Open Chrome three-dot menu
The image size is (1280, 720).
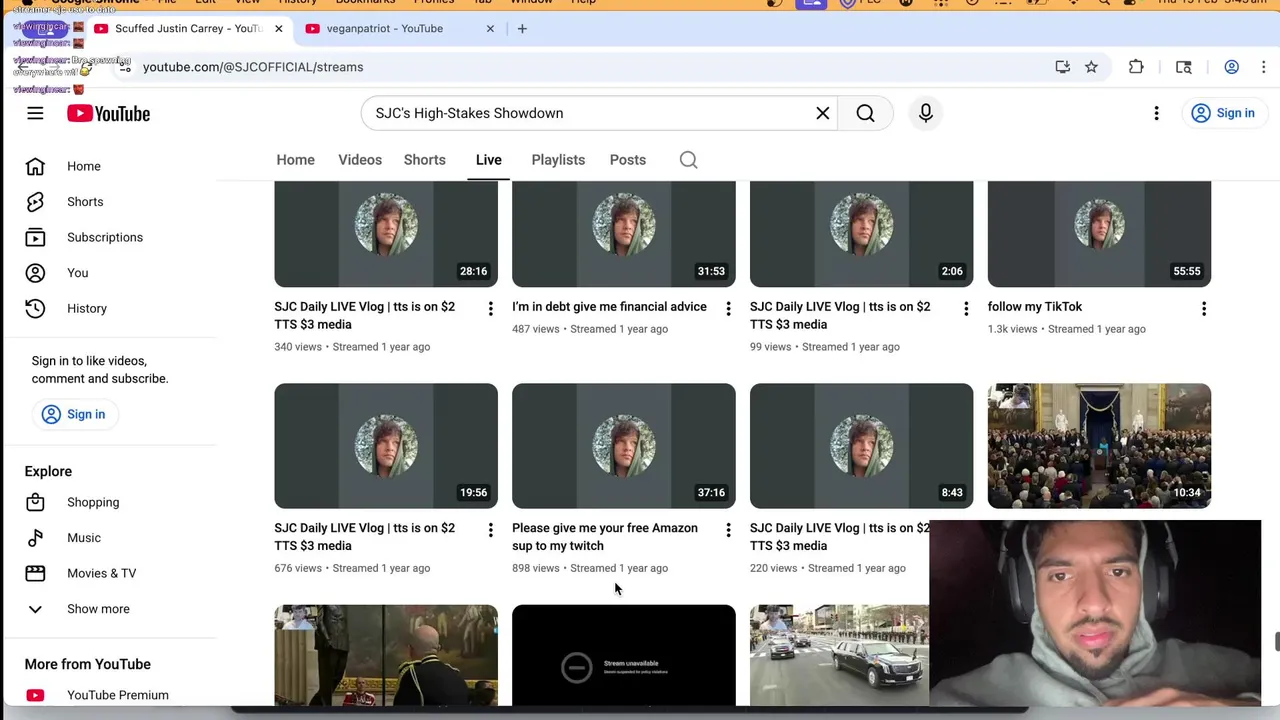1265,67
